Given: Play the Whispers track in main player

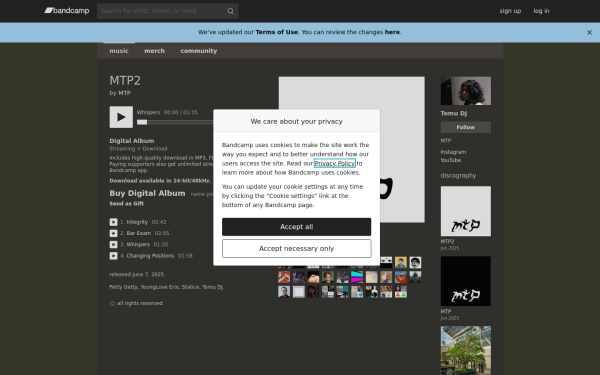Looking at the screenshot, I should (x=121, y=117).
